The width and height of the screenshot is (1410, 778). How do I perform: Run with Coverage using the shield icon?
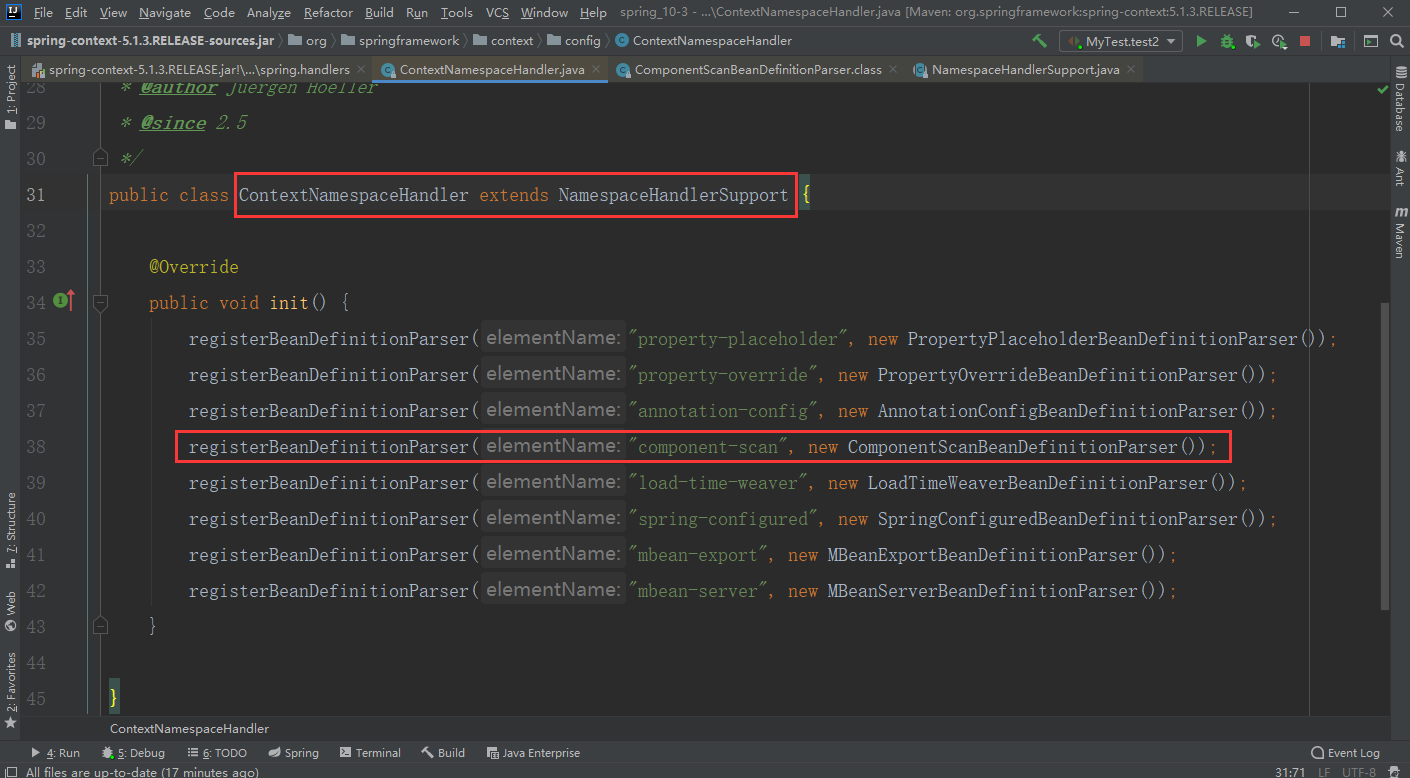click(1253, 41)
